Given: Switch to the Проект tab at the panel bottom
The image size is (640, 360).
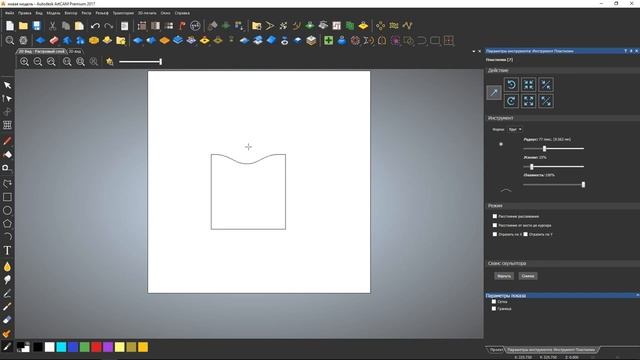Looking at the screenshot, I should [x=496, y=350].
